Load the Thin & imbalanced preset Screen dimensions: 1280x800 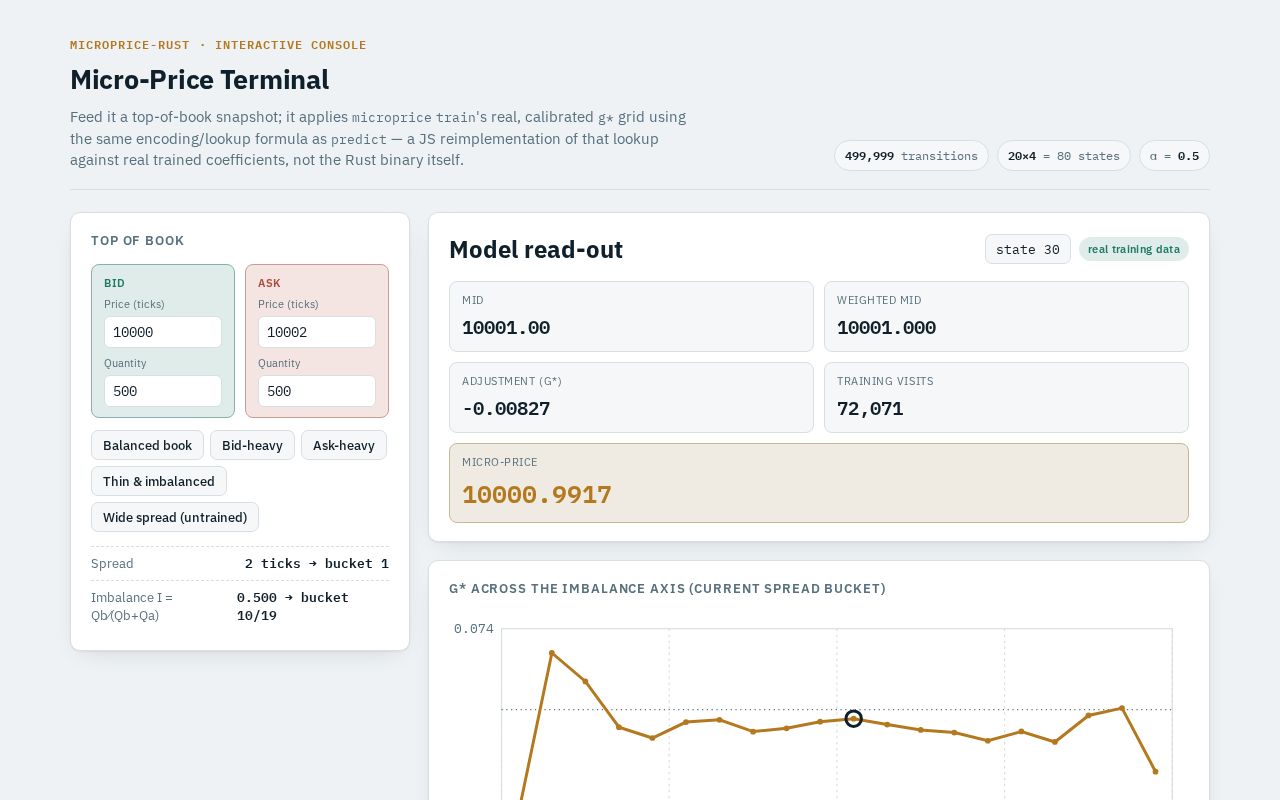pos(159,481)
